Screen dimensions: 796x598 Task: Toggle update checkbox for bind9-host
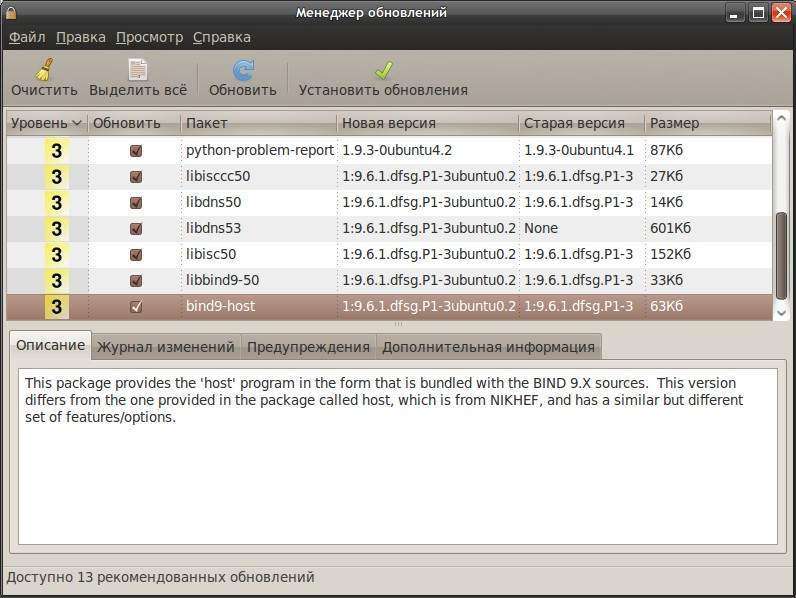pyautogui.click(x=136, y=306)
